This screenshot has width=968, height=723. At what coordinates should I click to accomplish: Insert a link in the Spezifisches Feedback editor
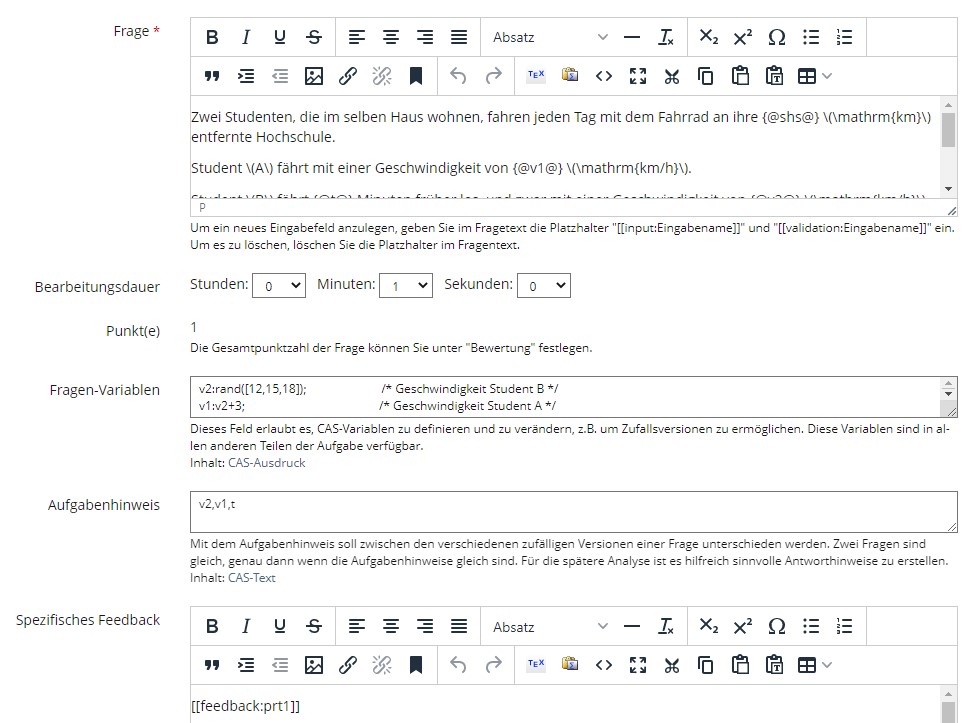pos(348,665)
